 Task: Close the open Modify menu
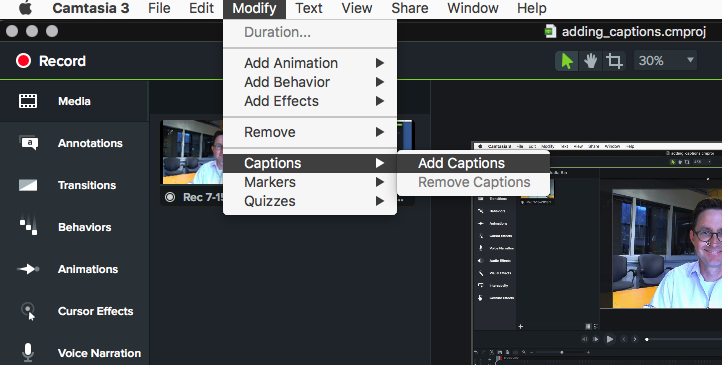point(254,8)
